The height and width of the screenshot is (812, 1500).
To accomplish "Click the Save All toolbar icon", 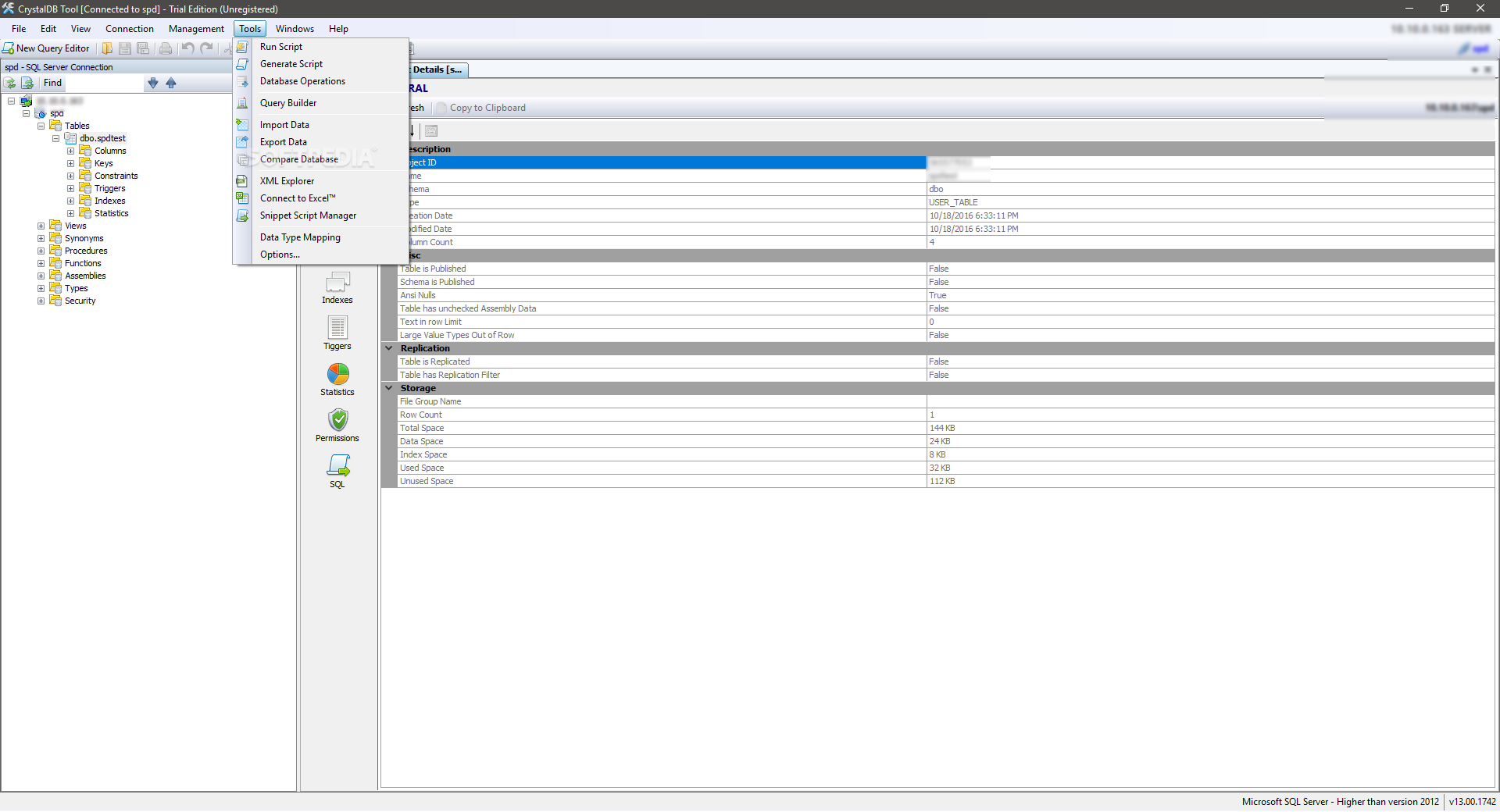I will (143, 48).
